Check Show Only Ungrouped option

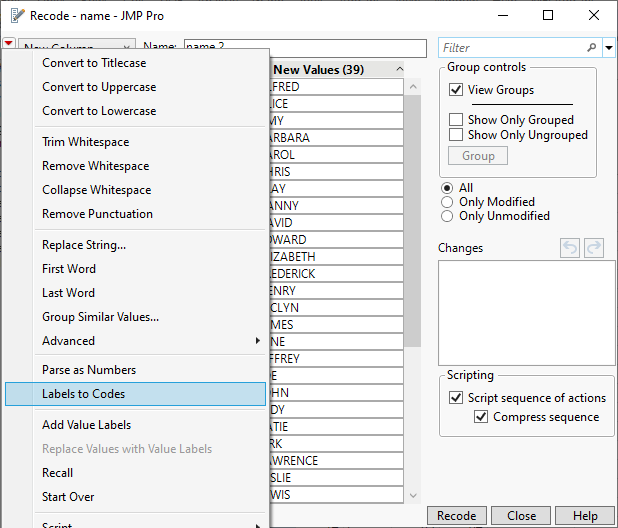coord(456,135)
